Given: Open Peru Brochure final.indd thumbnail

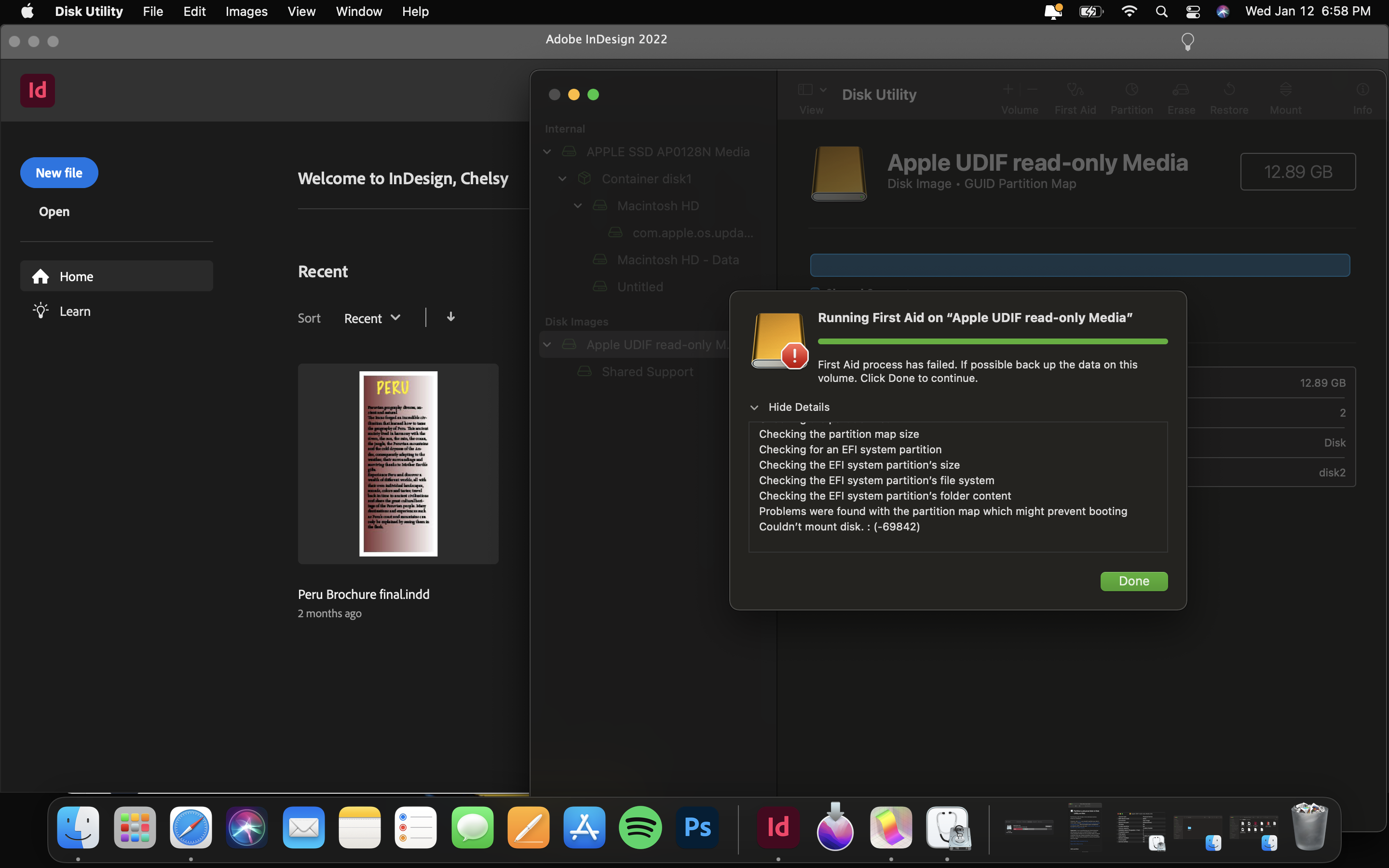Looking at the screenshot, I should (x=398, y=463).
